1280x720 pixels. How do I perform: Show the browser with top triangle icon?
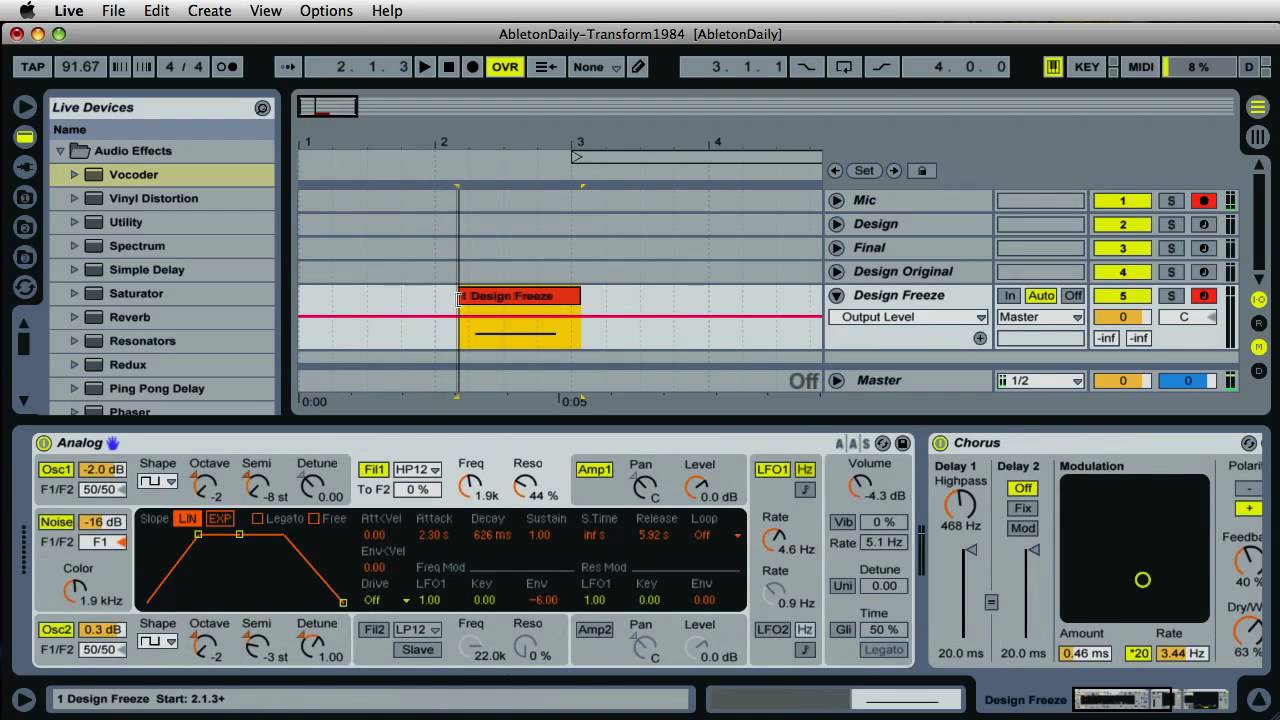25,106
